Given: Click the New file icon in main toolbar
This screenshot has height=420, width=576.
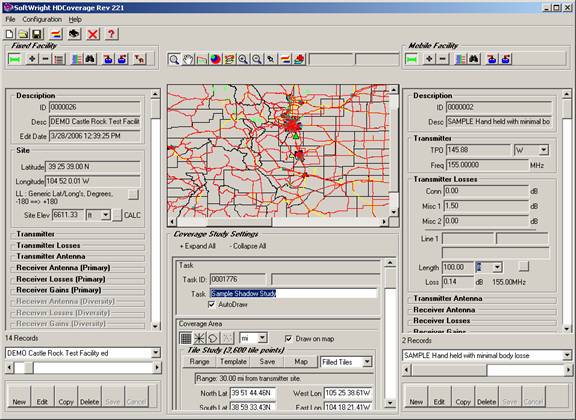Looking at the screenshot, I should pyautogui.click(x=10, y=34).
